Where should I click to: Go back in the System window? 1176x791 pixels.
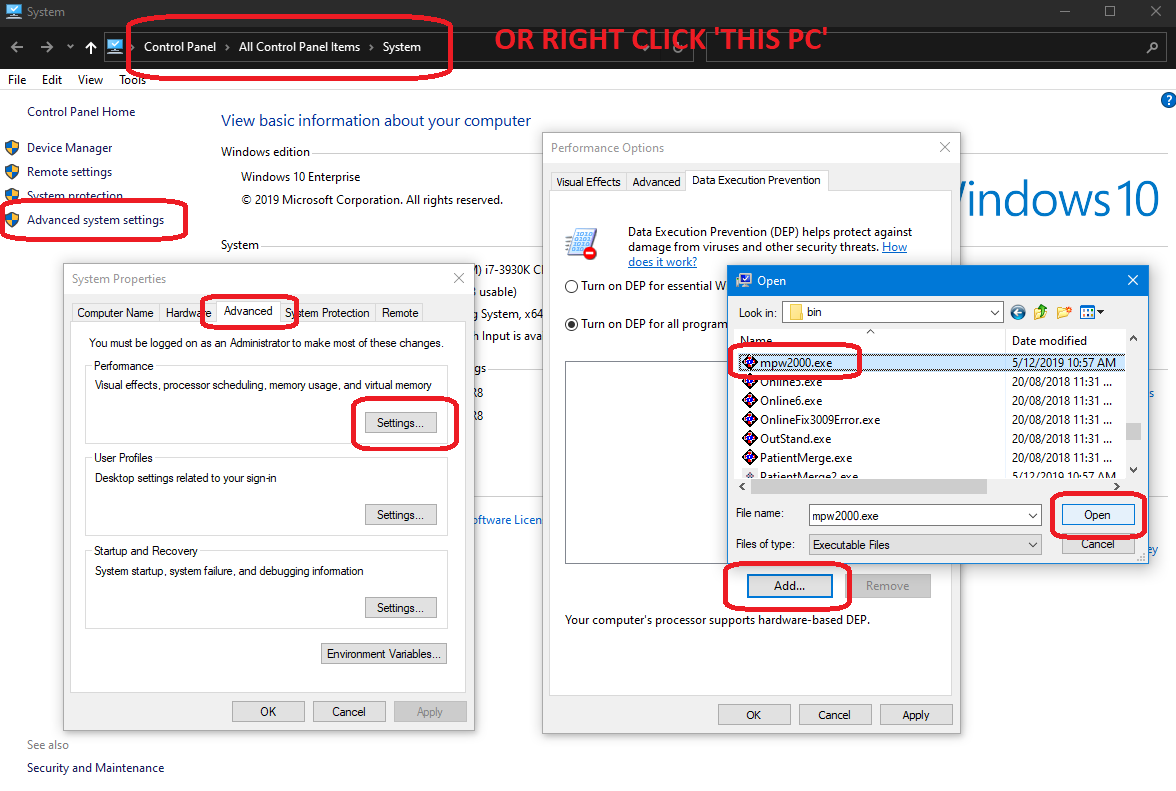(17, 47)
